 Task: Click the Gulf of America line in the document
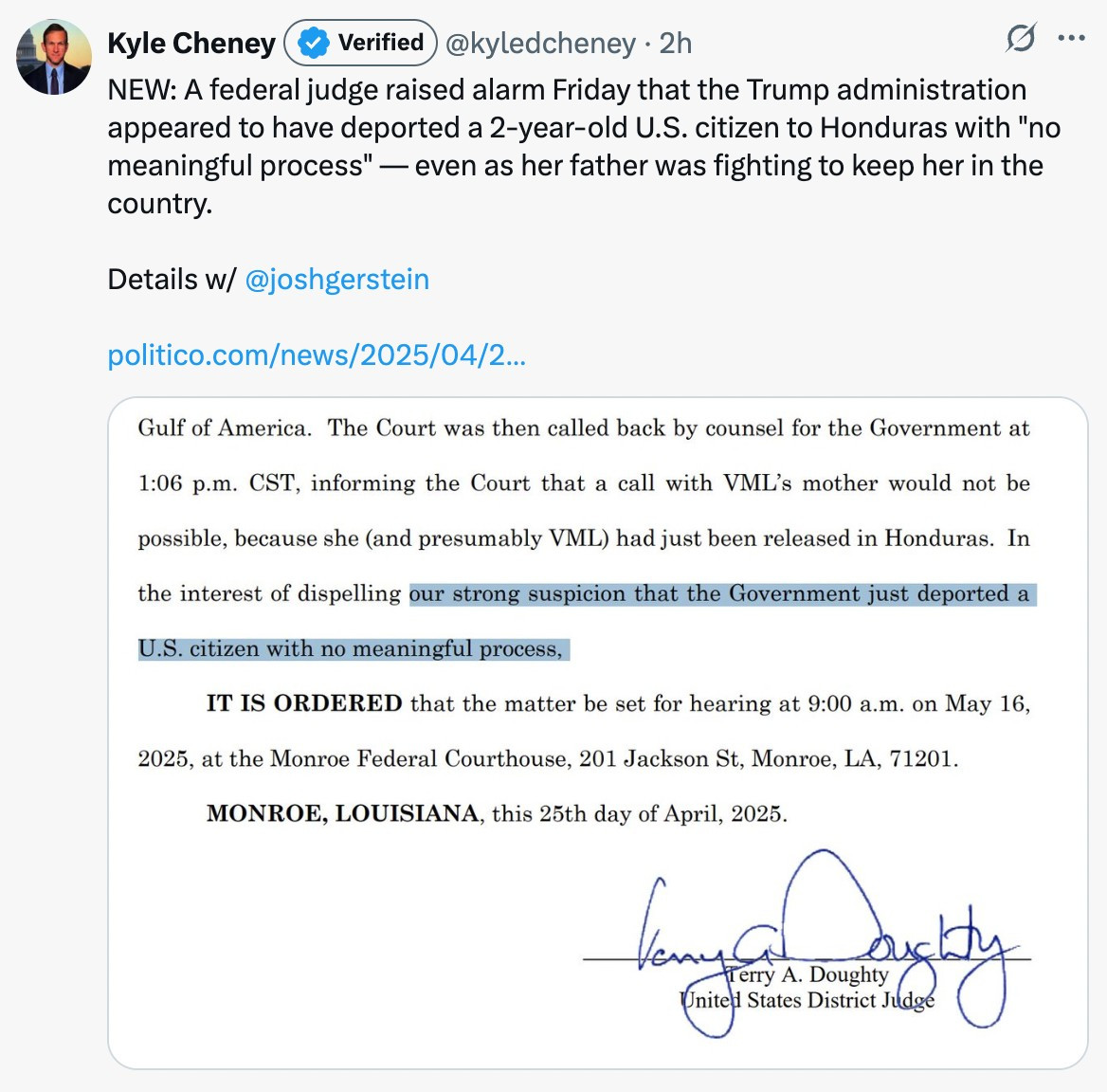[x=584, y=428]
